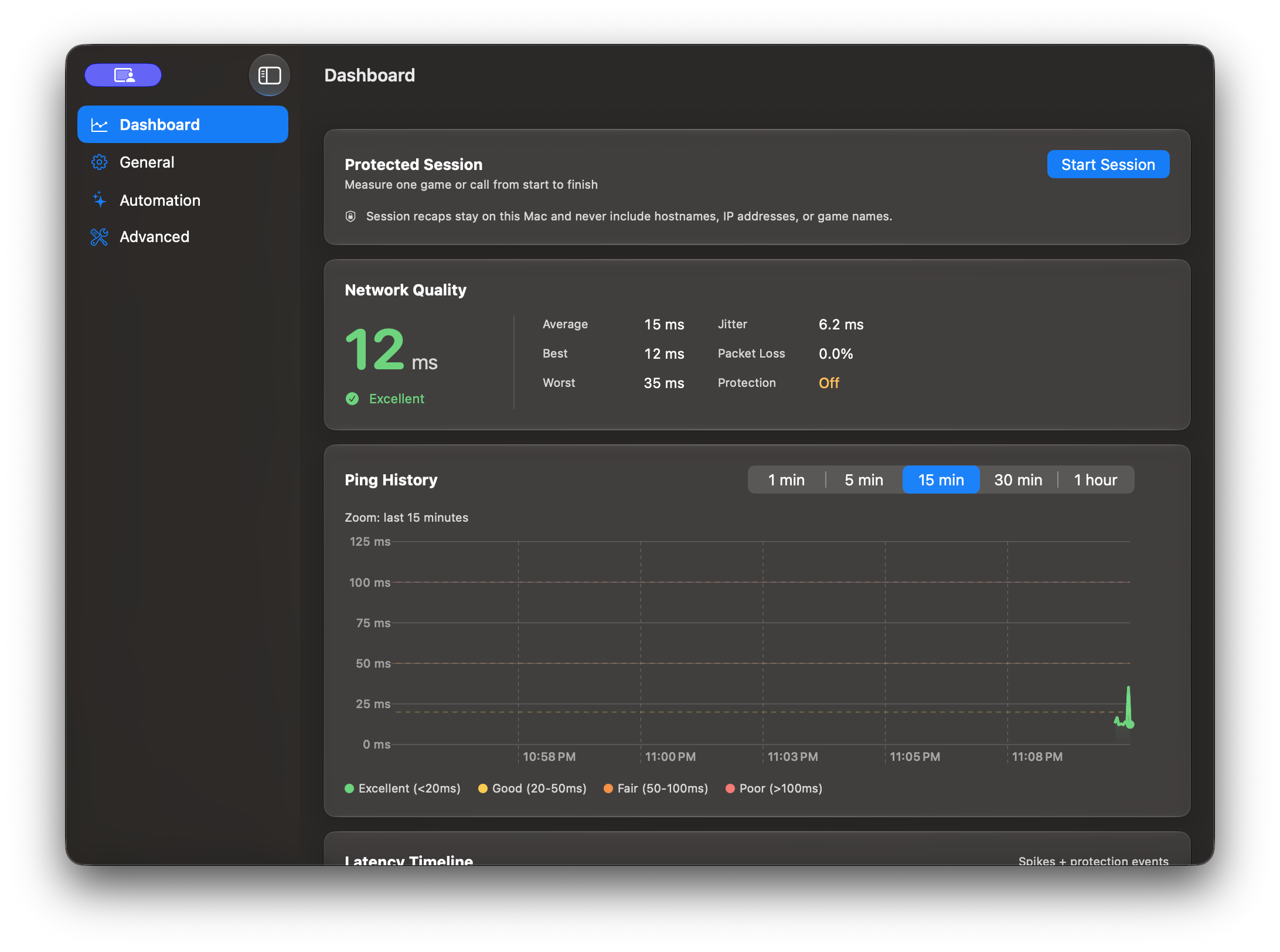1280x952 pixels.
Task: Click the 11:03 PM time axis label
Action: coord(793,757)
